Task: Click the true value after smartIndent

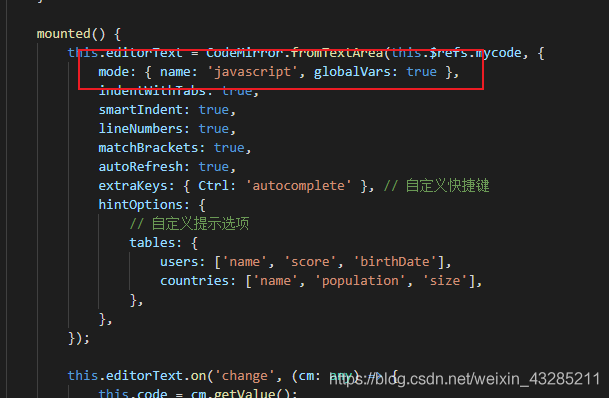Action: pos(214,110)
